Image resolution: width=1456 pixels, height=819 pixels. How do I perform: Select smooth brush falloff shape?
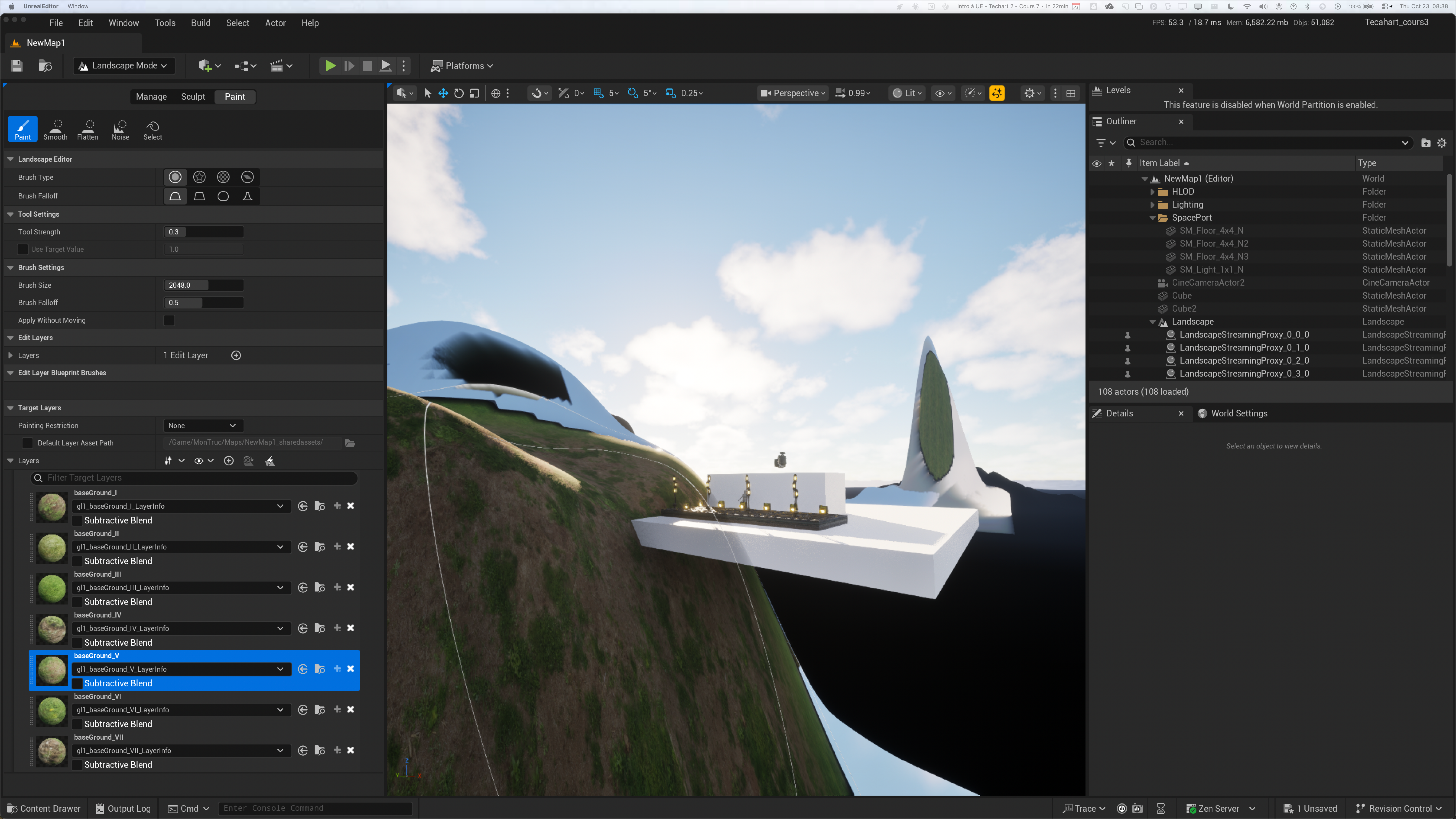click(175, 196)
